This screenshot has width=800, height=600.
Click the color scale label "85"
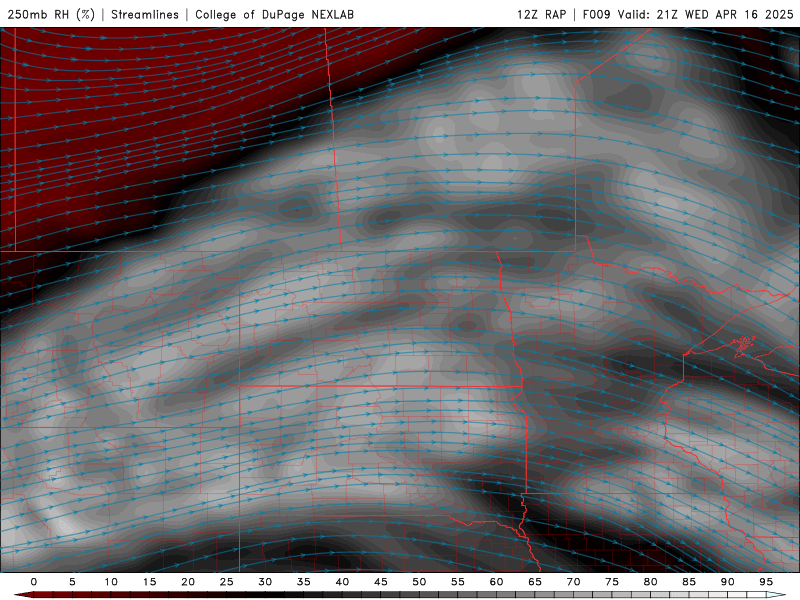689,582
